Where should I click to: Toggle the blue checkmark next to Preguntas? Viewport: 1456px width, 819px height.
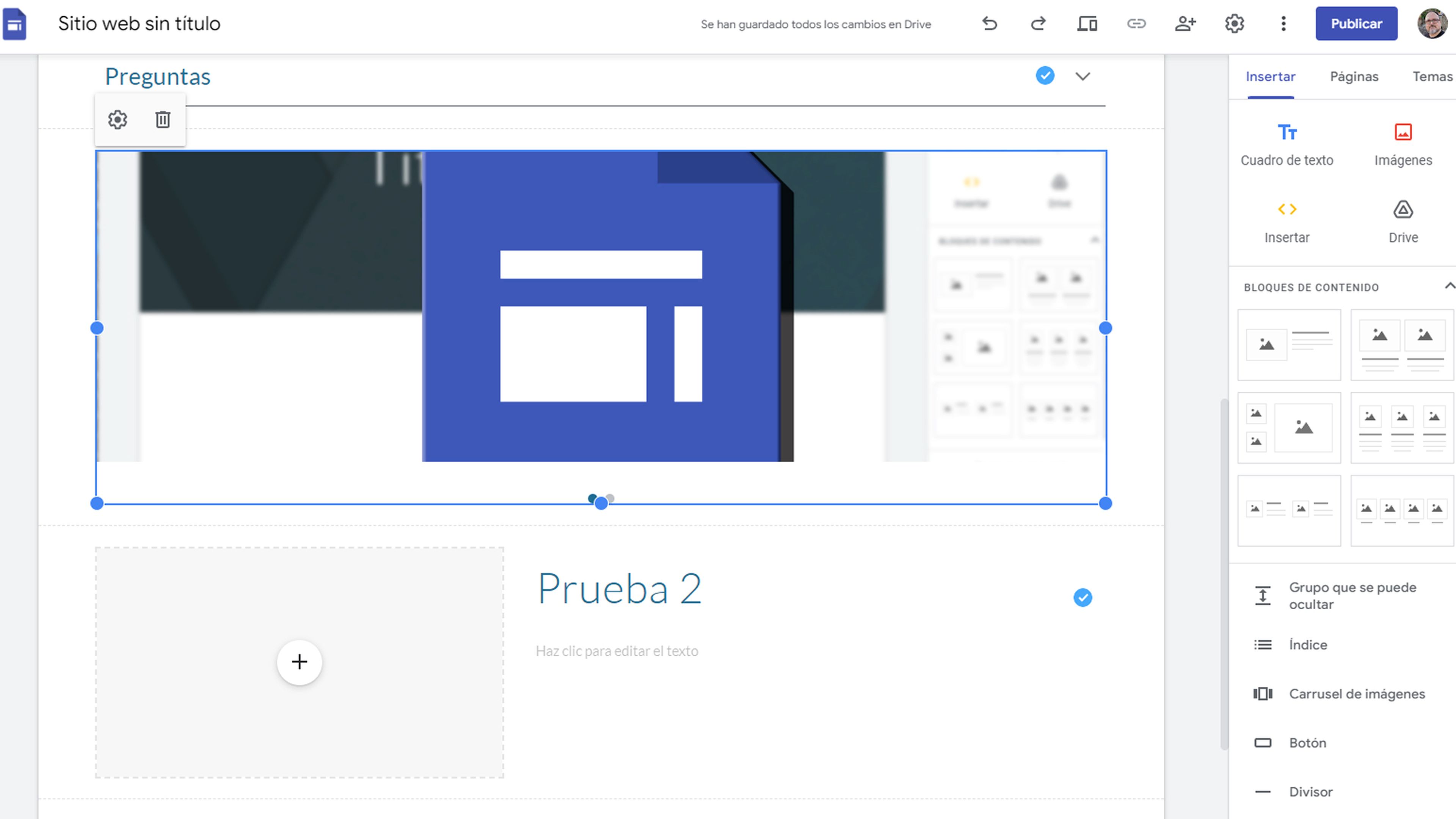tap(1045, 75)
